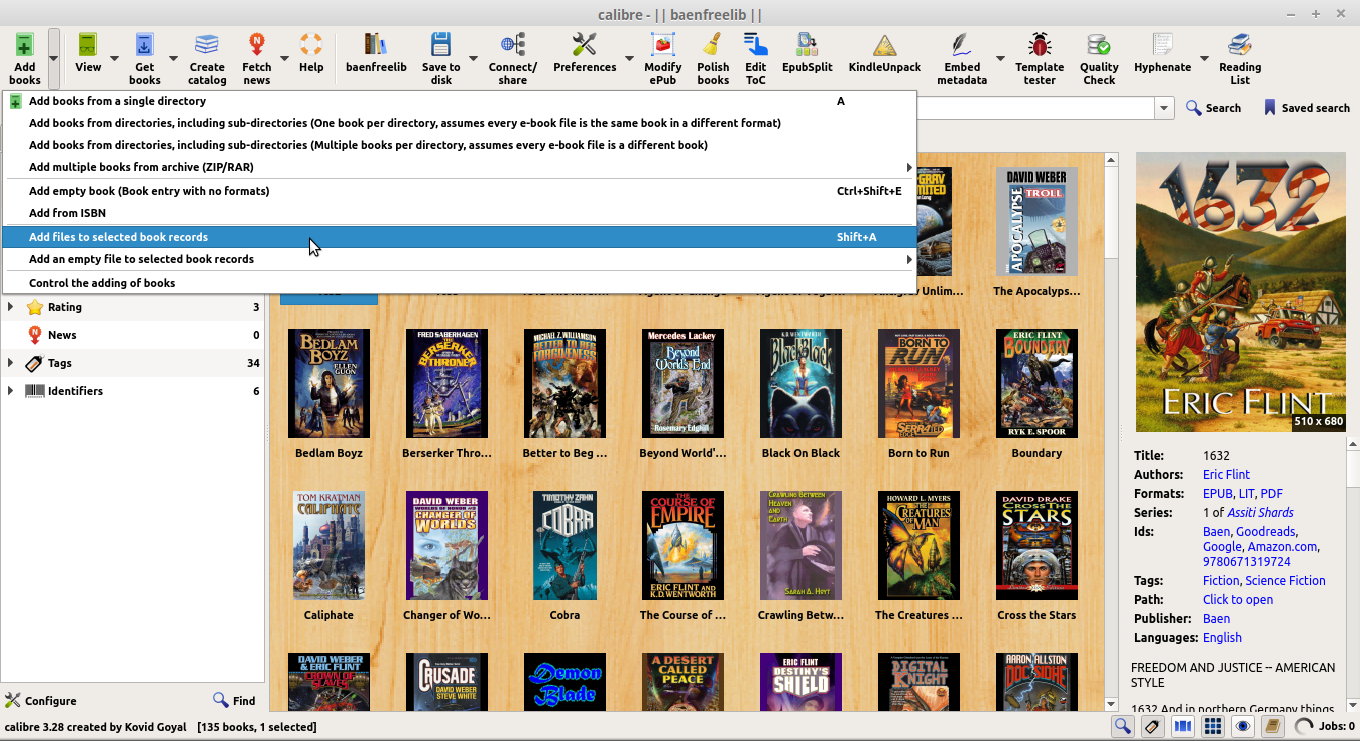Open the EPUB format link
1360x741 pixels.
click(x=1218, y=494)
